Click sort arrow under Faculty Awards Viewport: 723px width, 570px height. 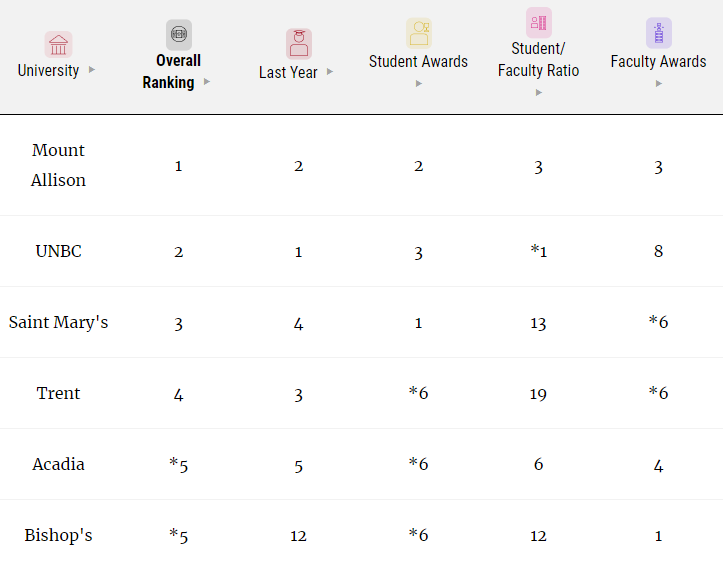click(658, 83)
